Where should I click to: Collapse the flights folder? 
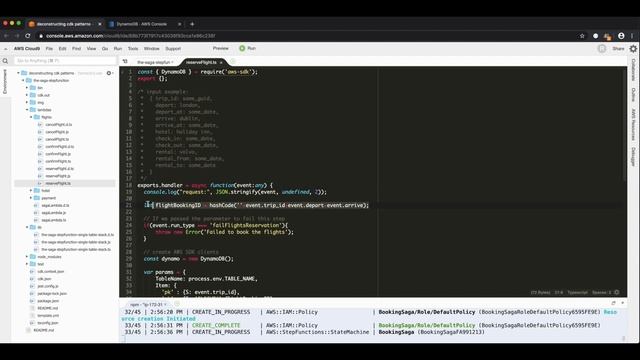click(x=31, y=117)
